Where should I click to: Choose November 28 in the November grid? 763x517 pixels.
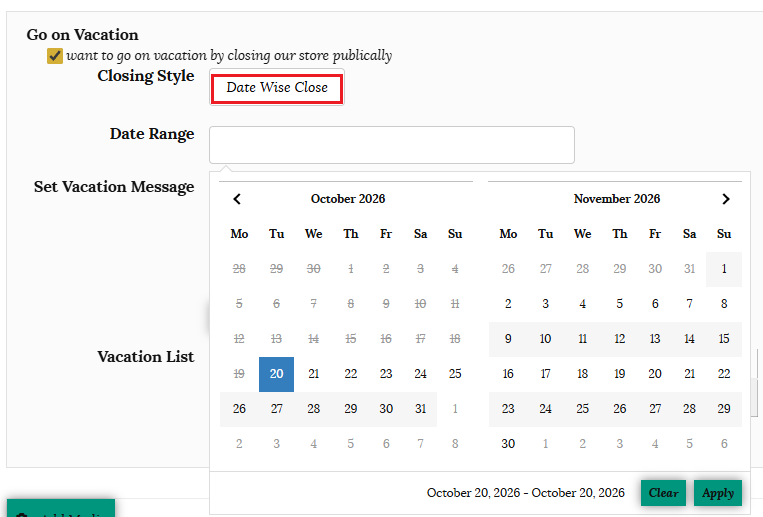click(690, 409)
